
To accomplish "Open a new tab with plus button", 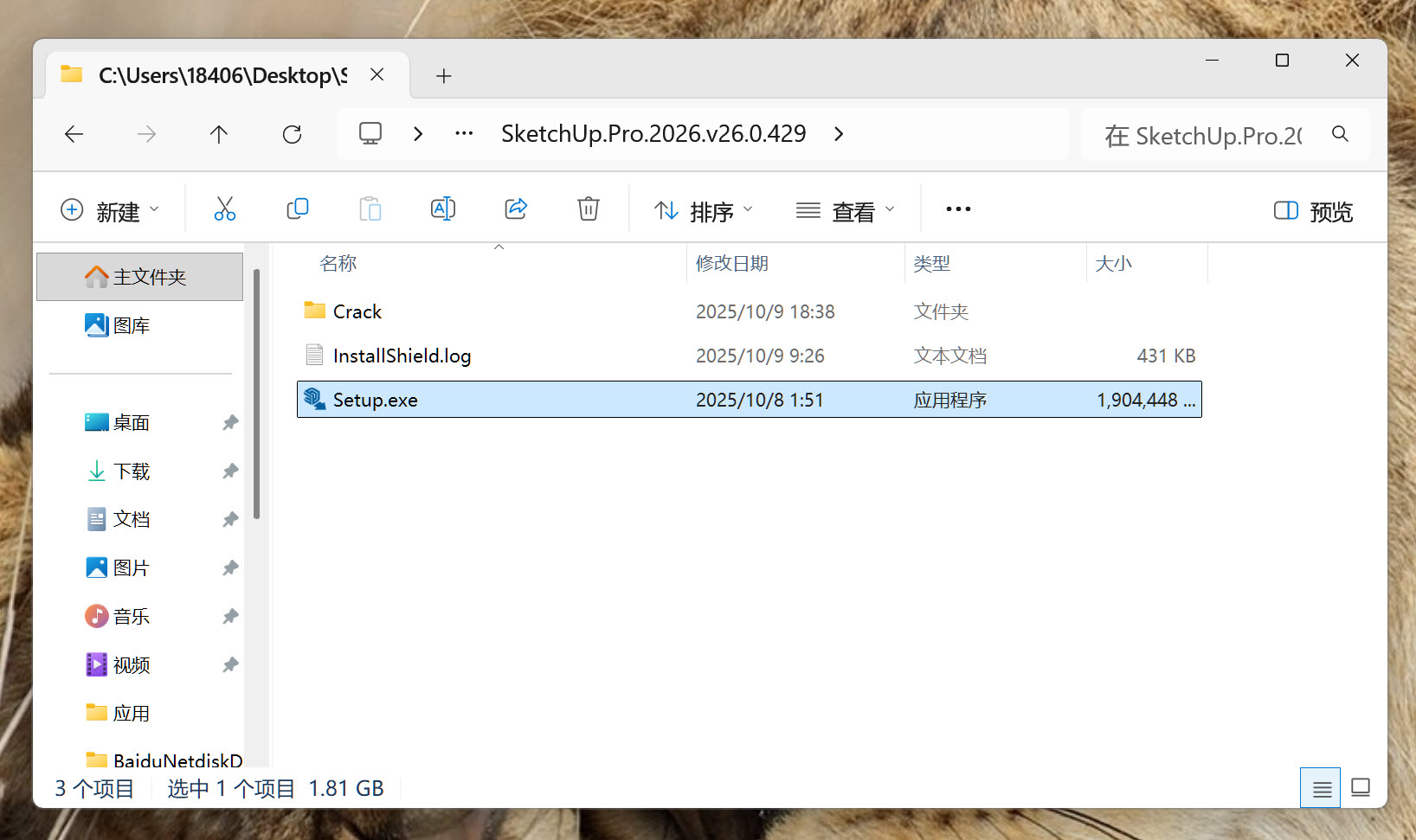I will coord(444,76).
